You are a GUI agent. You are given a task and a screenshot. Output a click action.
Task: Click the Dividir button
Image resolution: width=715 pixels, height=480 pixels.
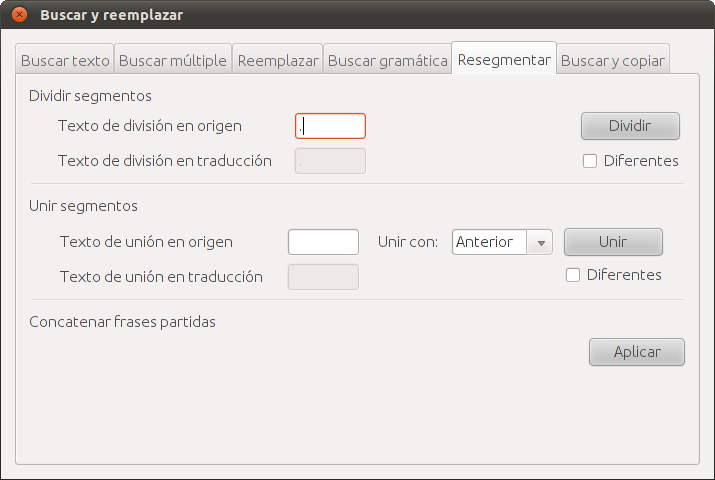click(630, 126)
